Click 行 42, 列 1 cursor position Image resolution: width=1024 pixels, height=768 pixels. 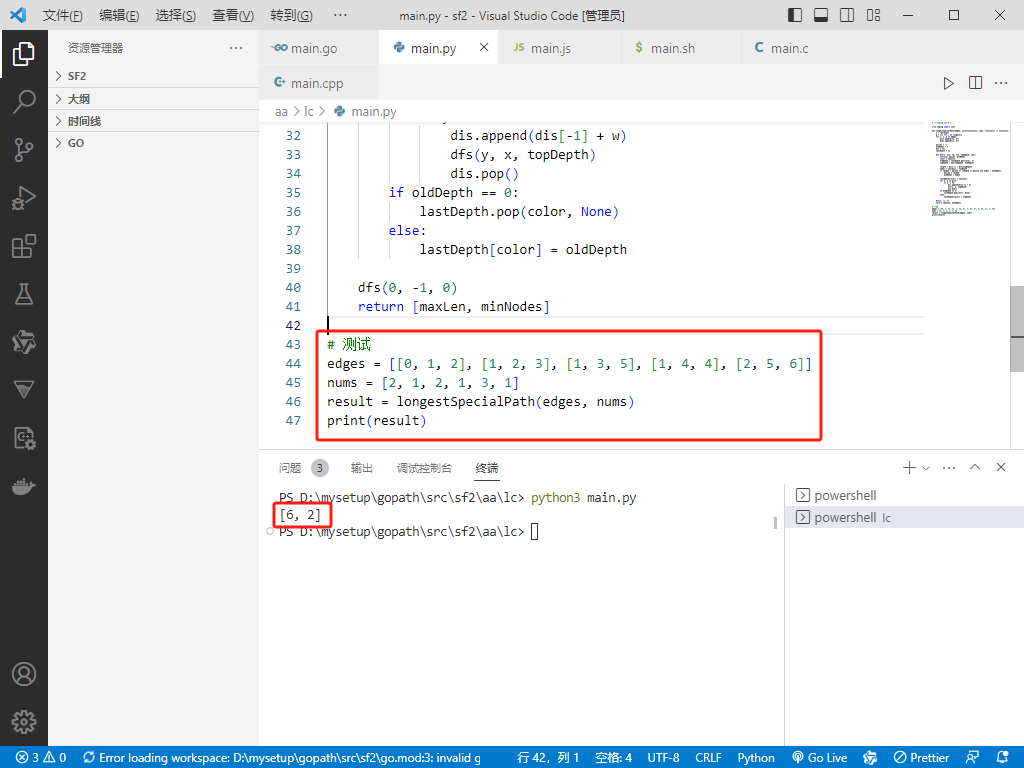[549, 758]
